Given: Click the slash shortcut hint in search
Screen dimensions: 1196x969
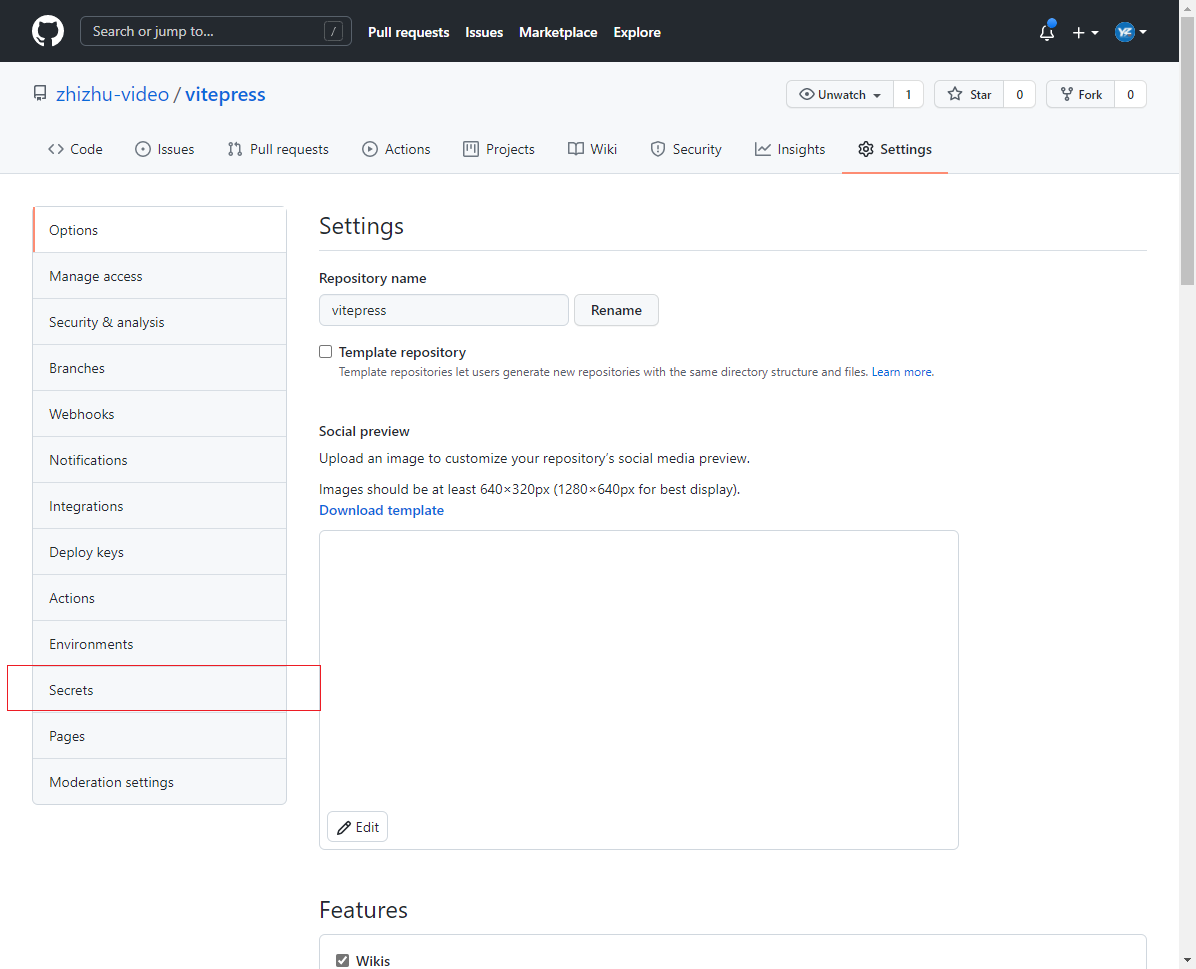Looking at the screenshot, I should pyautogui.click(x=333, y=31).
